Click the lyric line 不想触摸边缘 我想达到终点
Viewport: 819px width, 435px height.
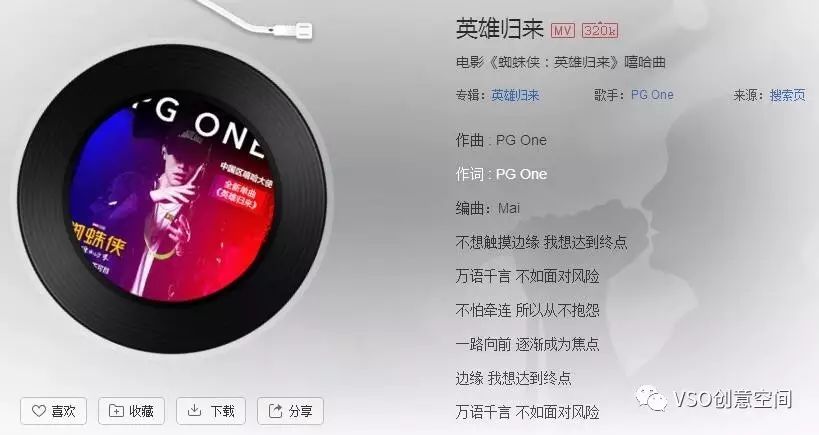click(541, 242)
